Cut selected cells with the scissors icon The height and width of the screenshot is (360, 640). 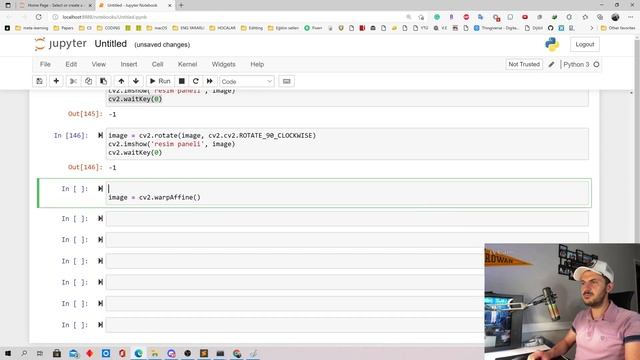pyautogui.click(x=73, y=81)
